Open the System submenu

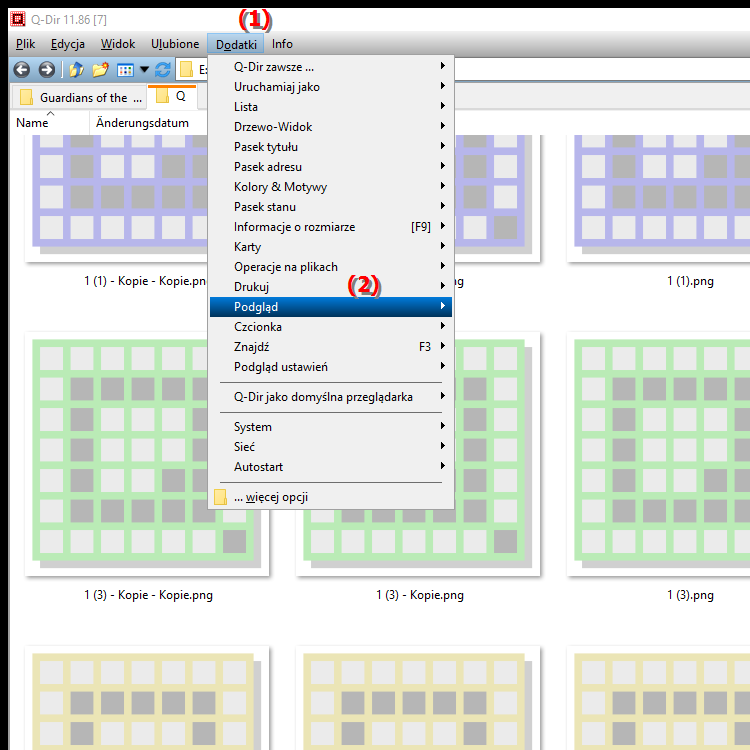(x=331, y=427)
